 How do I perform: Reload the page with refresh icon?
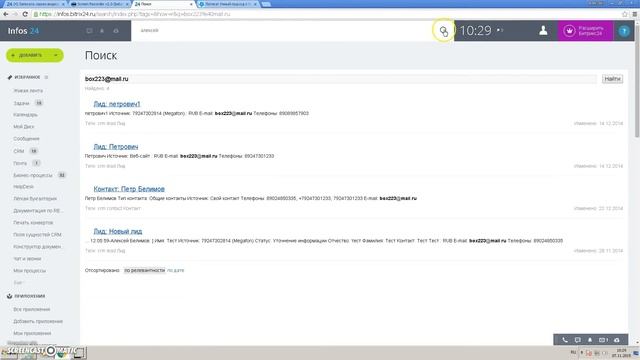(25, 14)
